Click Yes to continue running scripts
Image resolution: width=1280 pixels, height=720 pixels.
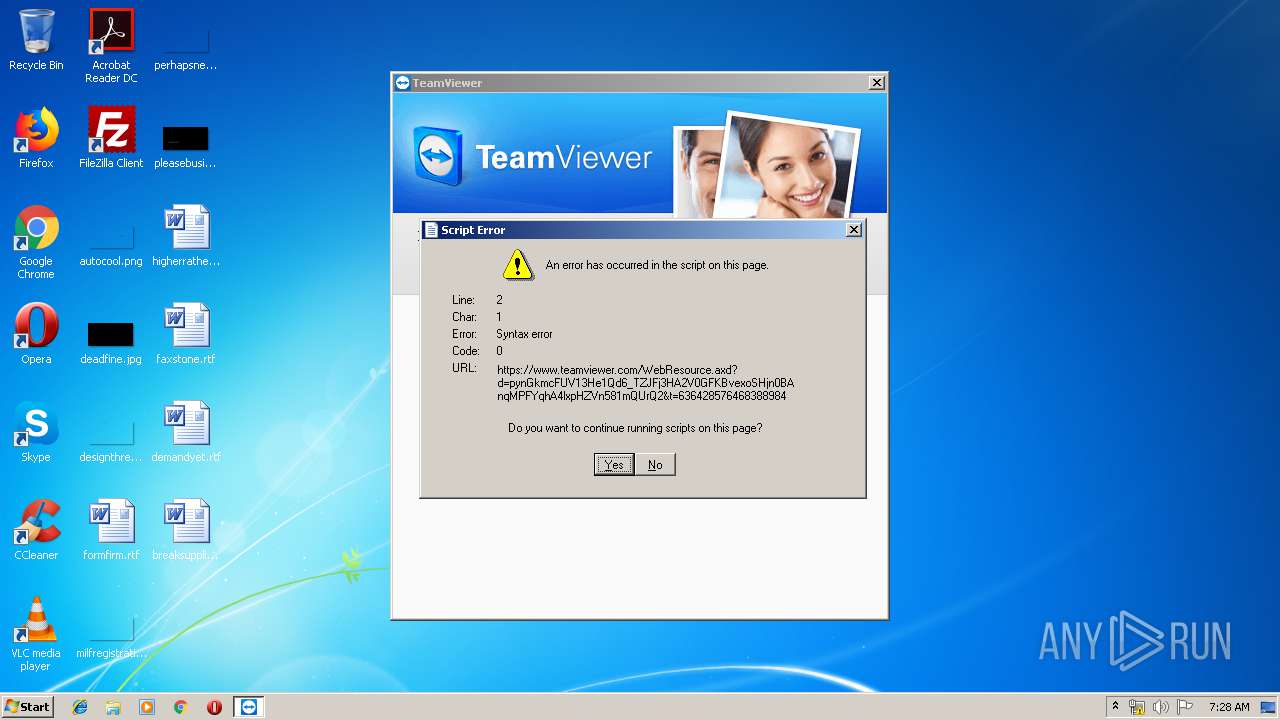point(614,464)
